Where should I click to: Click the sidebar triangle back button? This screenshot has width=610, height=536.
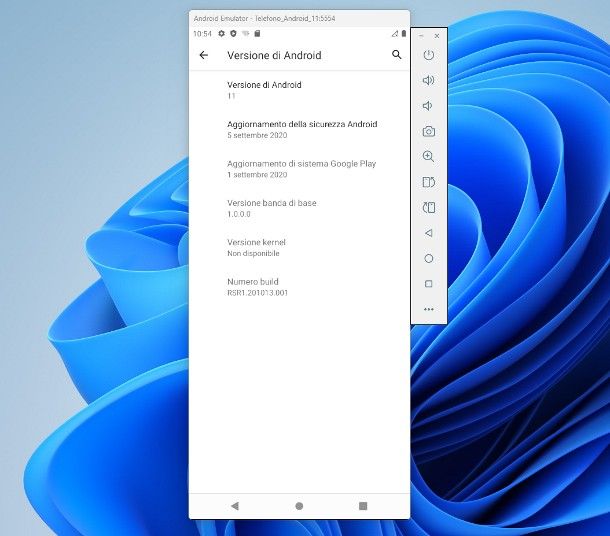pyautogui.click(x=428, y=233)
